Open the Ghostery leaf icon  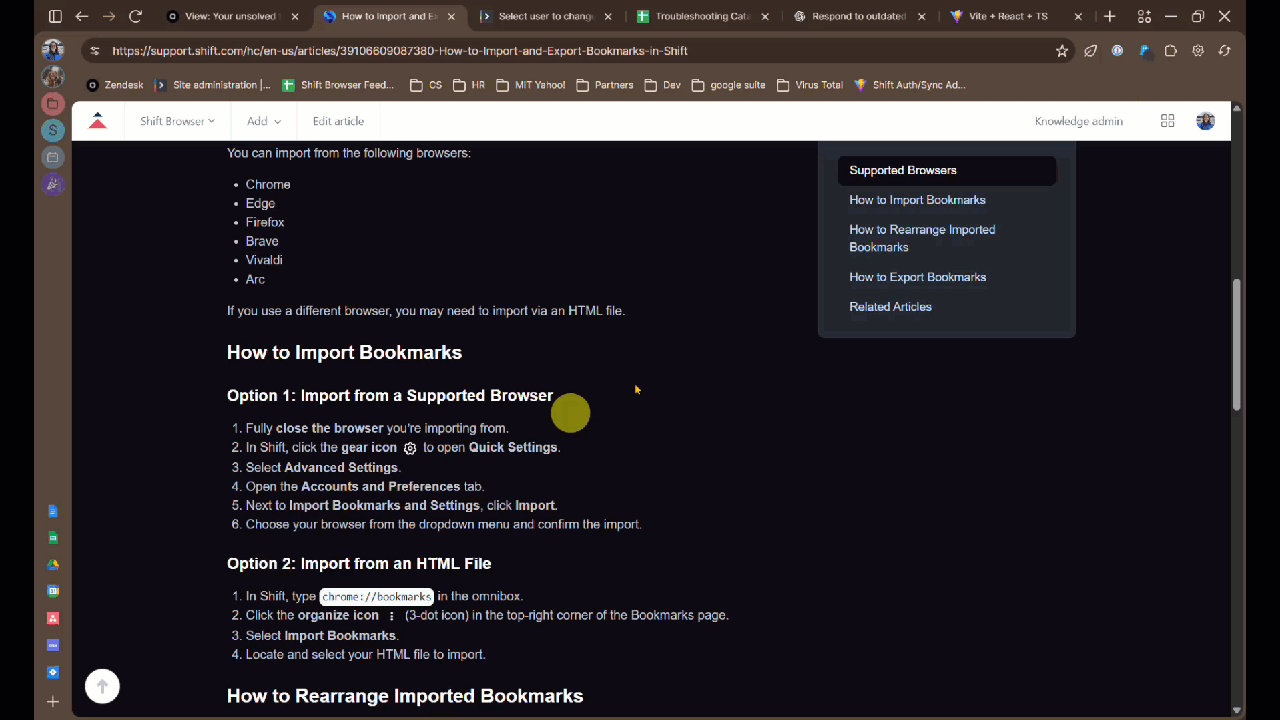point(1090,50)
